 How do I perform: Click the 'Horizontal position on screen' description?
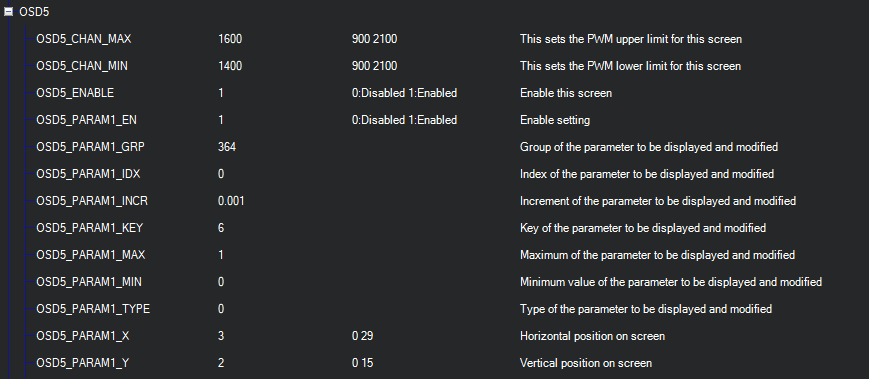tap(592, 336)
